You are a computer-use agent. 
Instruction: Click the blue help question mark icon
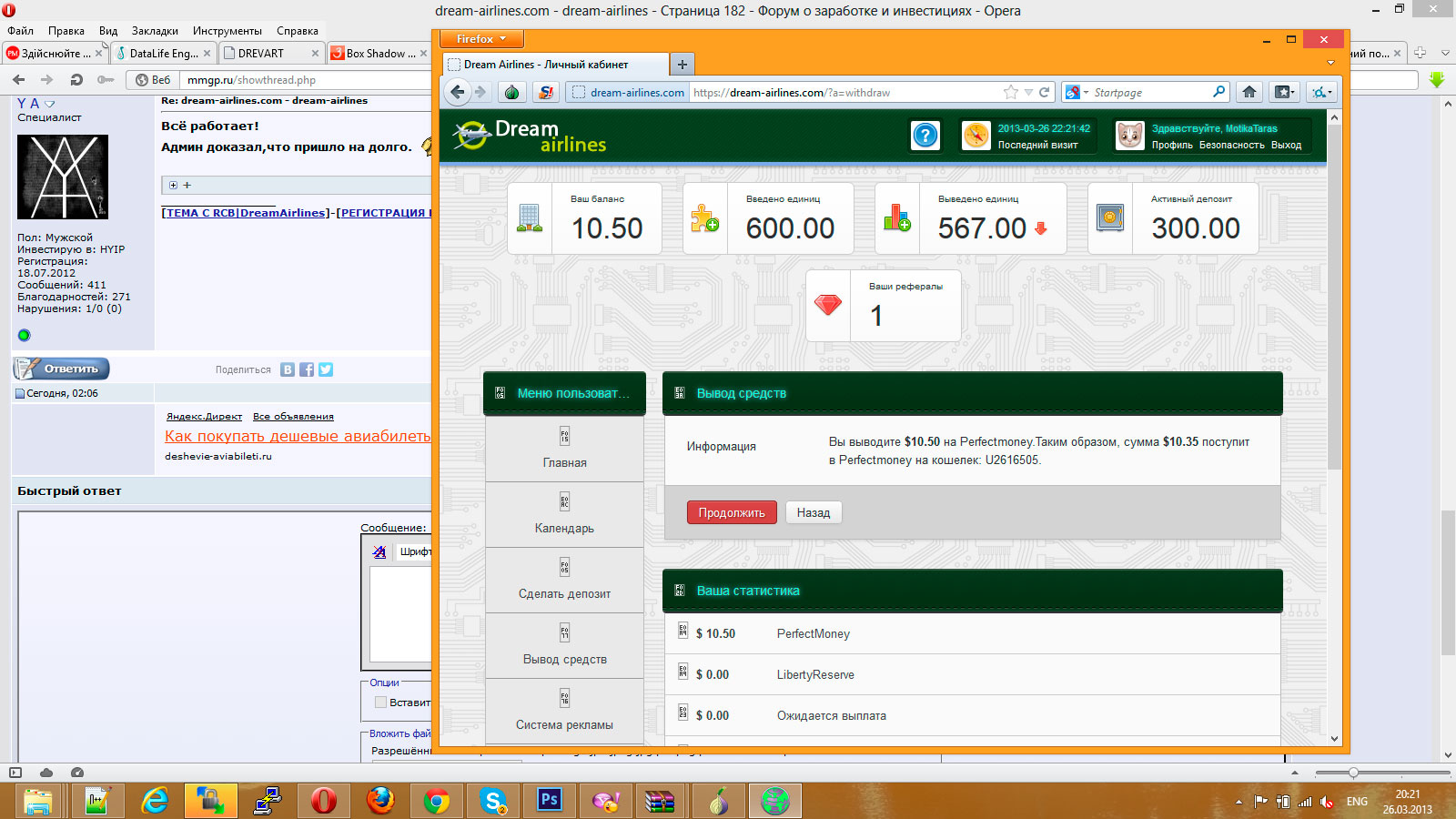(x=925, y=136)
